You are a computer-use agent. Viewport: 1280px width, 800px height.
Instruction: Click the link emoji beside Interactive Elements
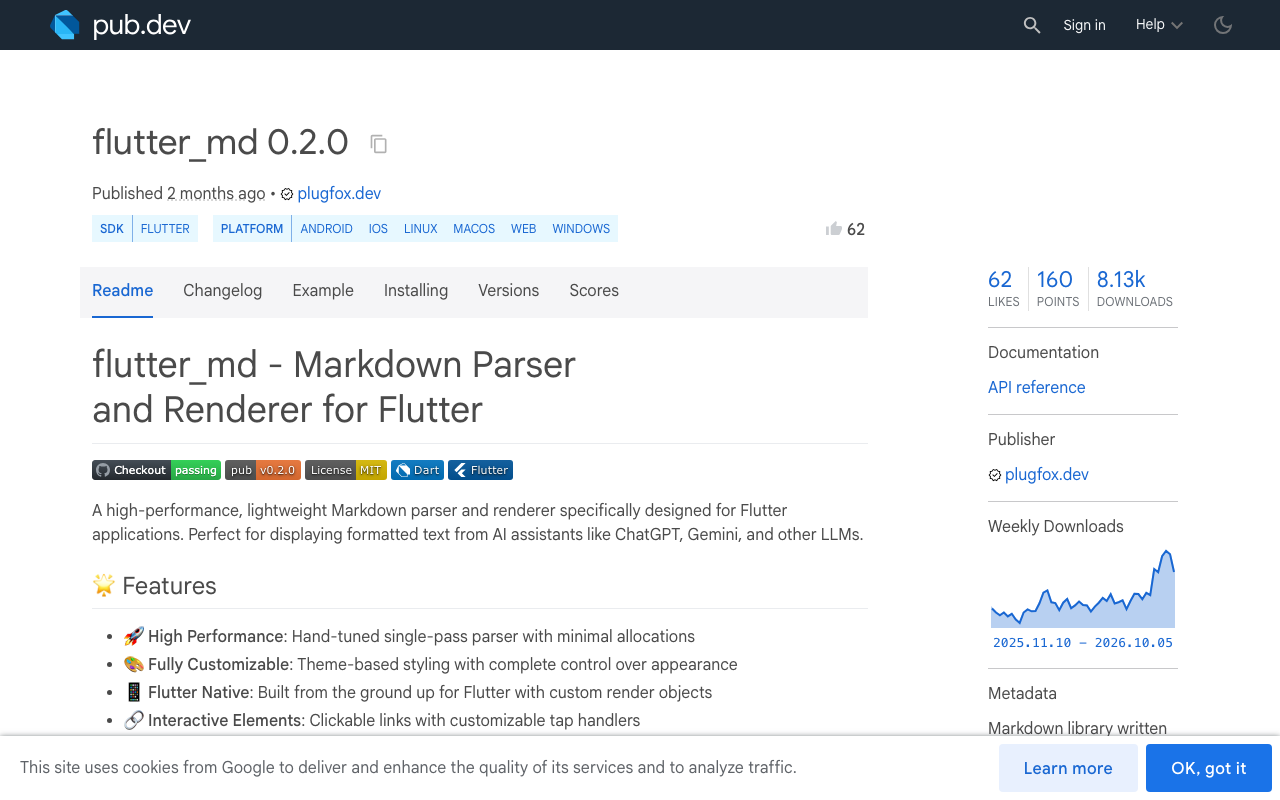pyautogui.click(x=134, y=721)
